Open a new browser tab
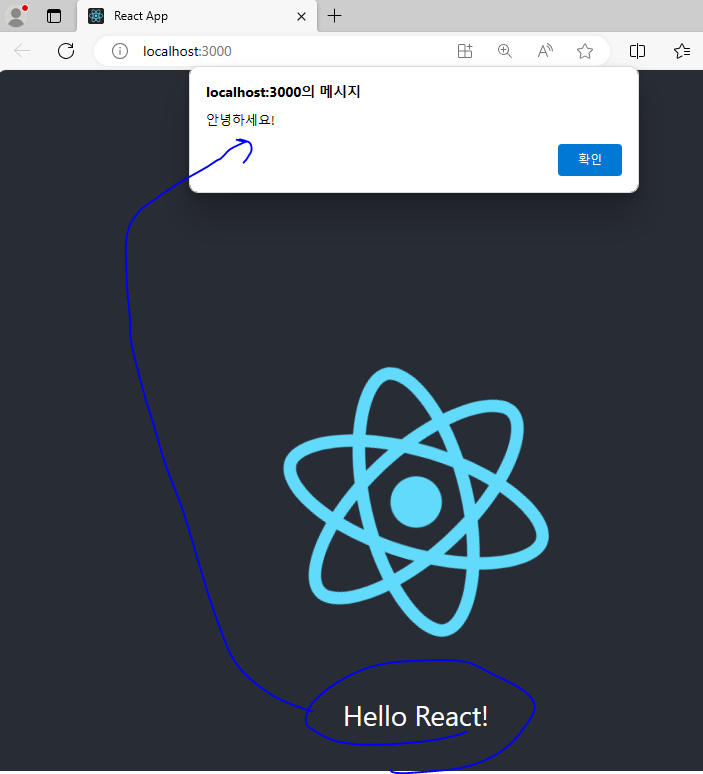This screenshot has width=703, height=774. pos(334,16)
